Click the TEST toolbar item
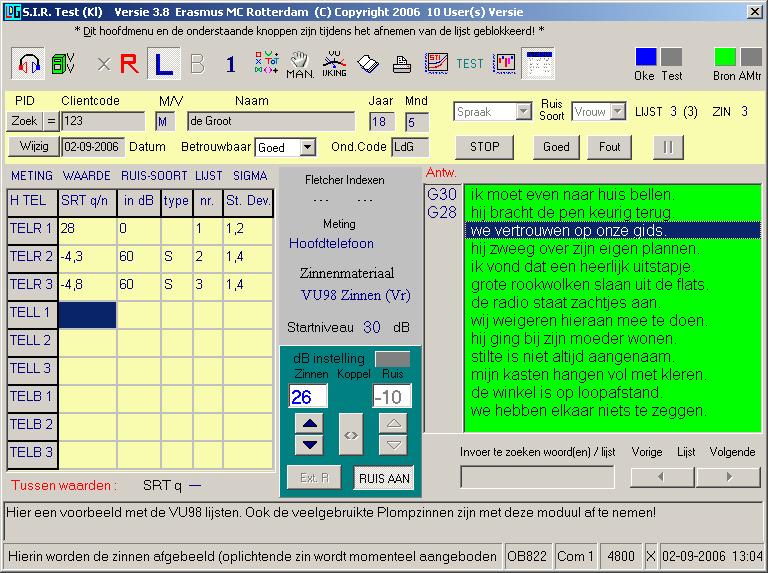 [x=469, y=64]
